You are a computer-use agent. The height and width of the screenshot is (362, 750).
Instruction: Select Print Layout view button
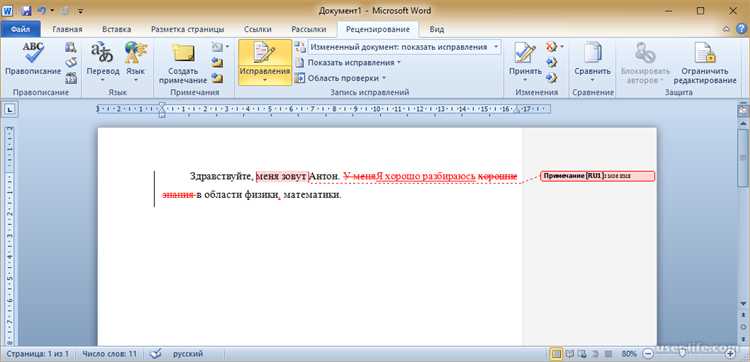click(x=556, y=354)
